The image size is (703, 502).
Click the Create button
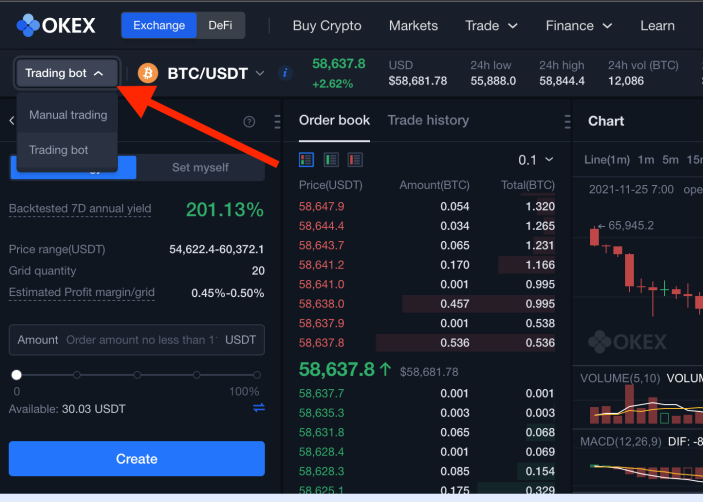point(137,459)
